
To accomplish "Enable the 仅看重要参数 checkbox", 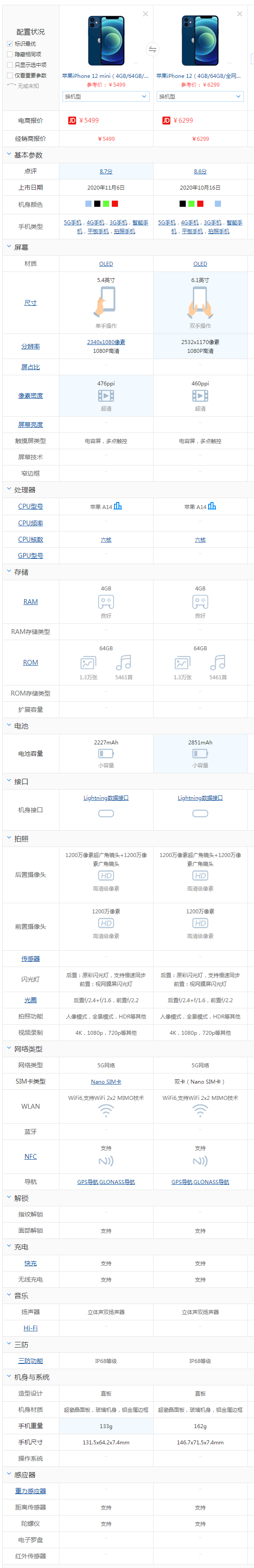I will (x=10, y=76).
